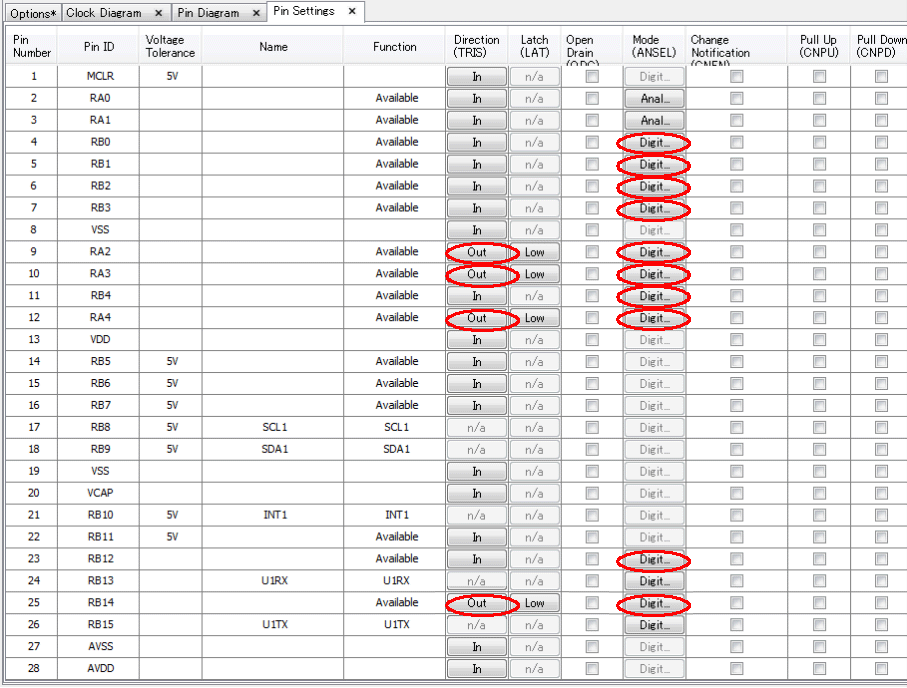Enable Change Notification for pin RB4

[x=736, y=296]
